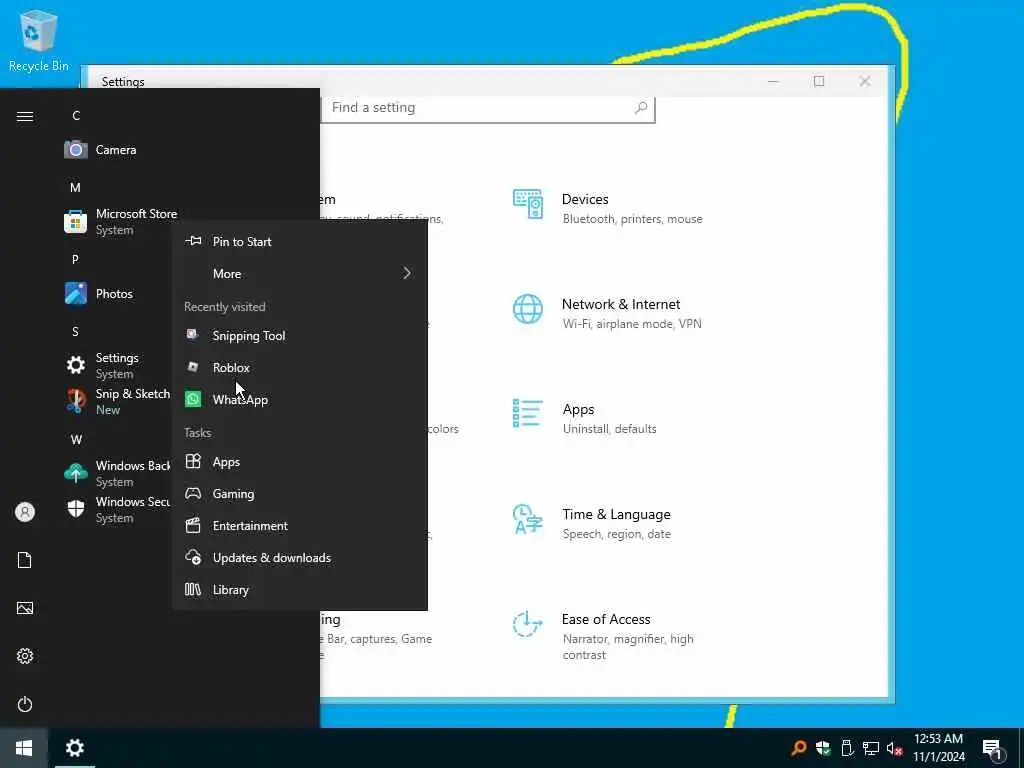Open Settings gear in Start rail
The height and width of the screenshot is (768, 1024).
[x=25, y=656]
